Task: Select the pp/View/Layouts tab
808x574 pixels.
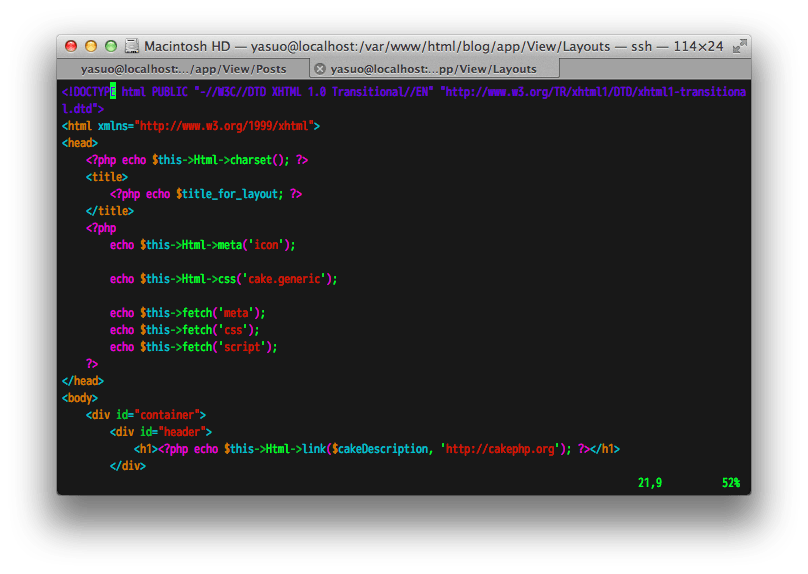Action: pyautogui.click(x=433, y=69)
